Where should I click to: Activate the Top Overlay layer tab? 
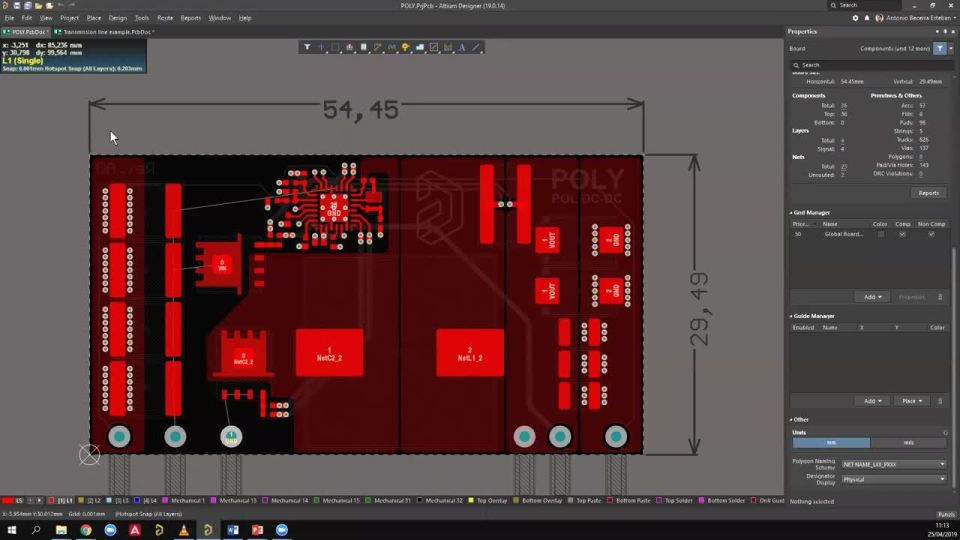(x=488, y=500)
